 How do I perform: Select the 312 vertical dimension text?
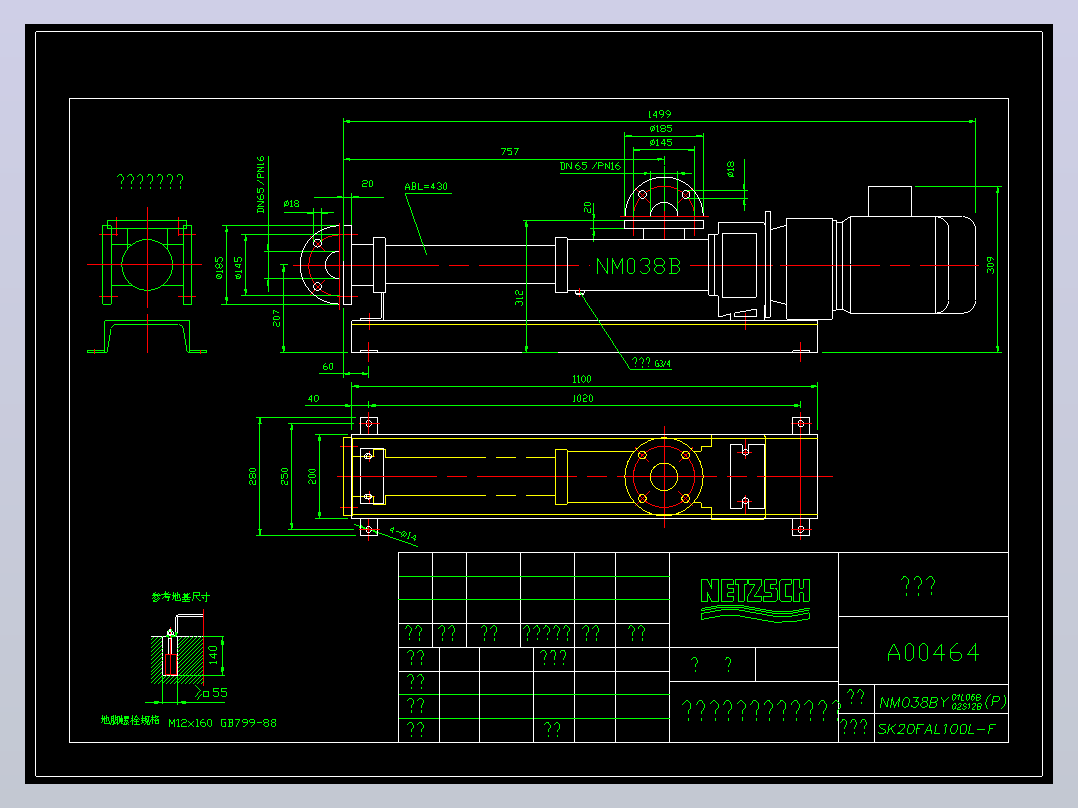(519, 298)
